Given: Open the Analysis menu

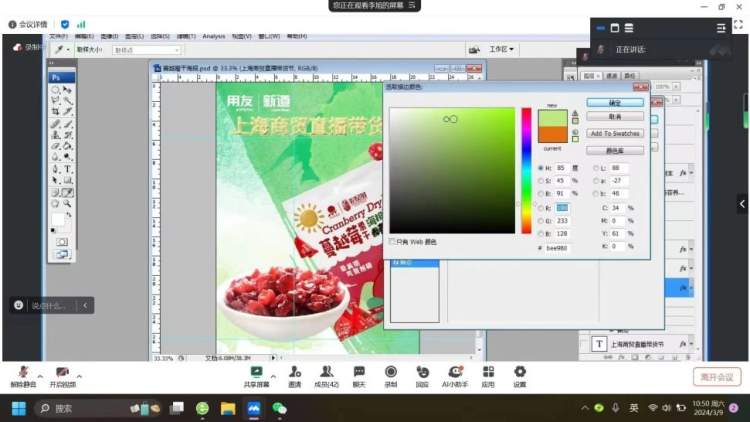Looking at the screenshot, I should point(214,36).
